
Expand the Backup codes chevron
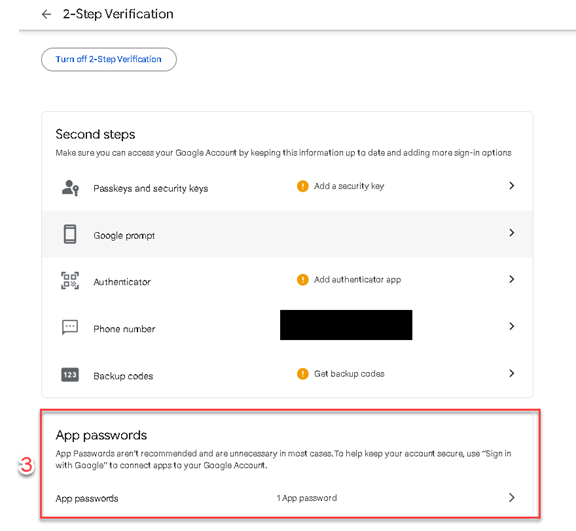pos(511,373)
